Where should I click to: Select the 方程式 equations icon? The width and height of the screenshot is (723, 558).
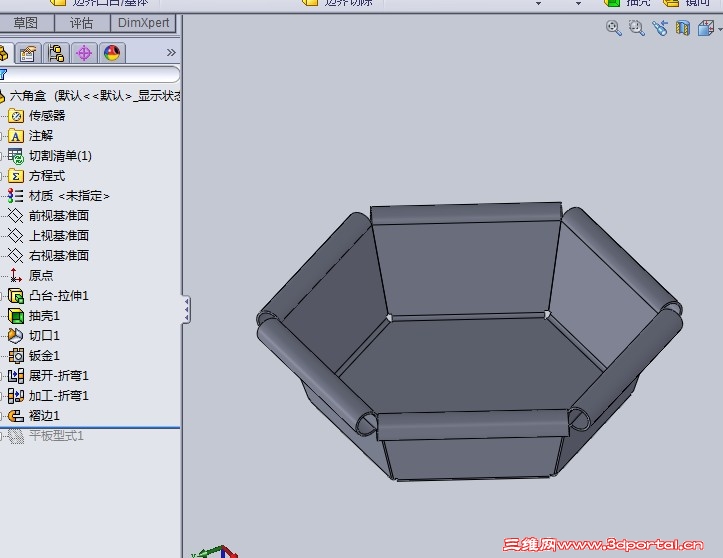point(16,176)
